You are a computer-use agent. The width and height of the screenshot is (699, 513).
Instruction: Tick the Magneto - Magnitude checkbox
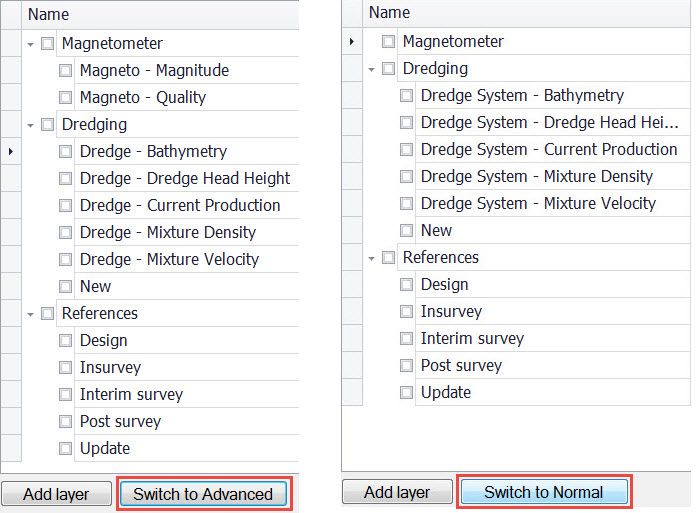(x=66, y=71)
